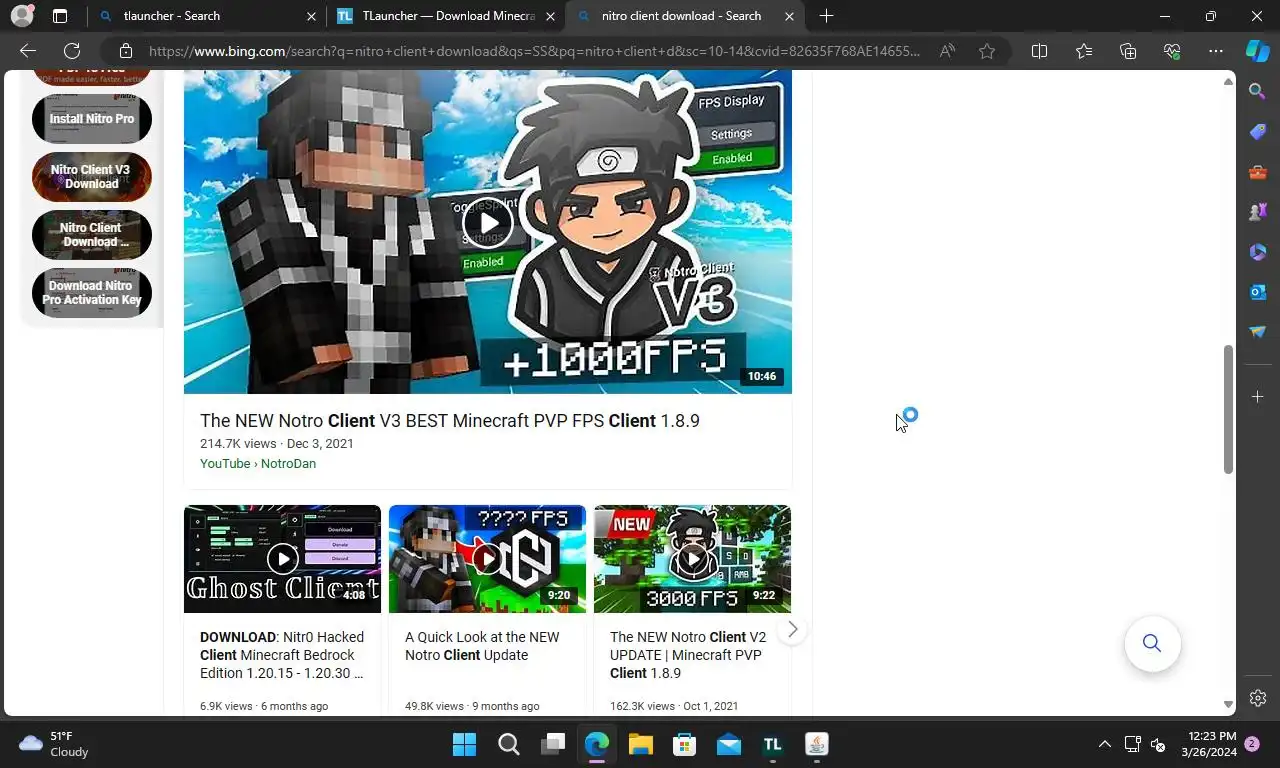Click the browser Back arrow
Screen dimensions: 1280x768
(x=28, y=51)
